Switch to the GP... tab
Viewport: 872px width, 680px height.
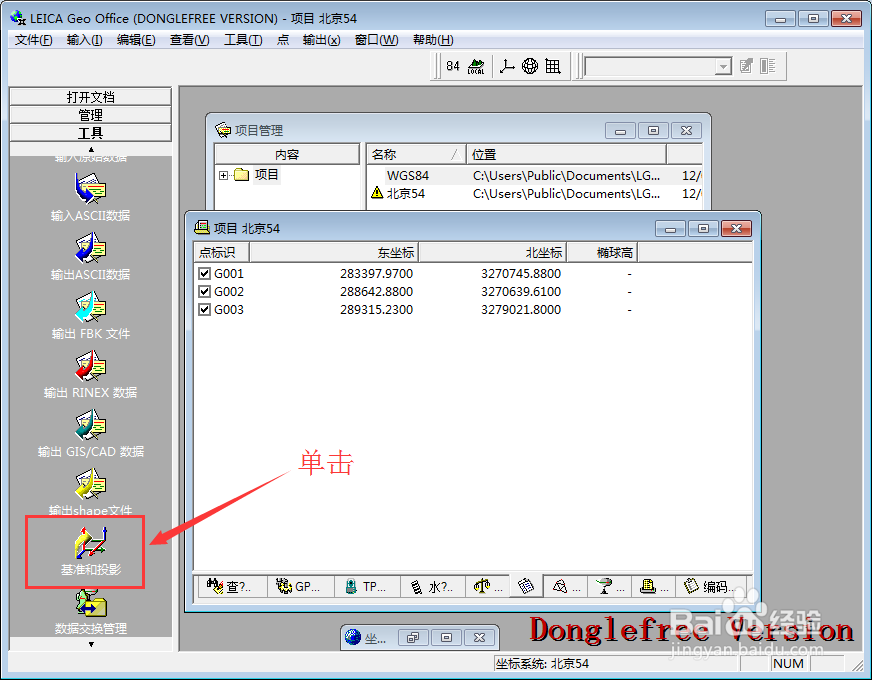pyautogui.click(x=300, y=586)
